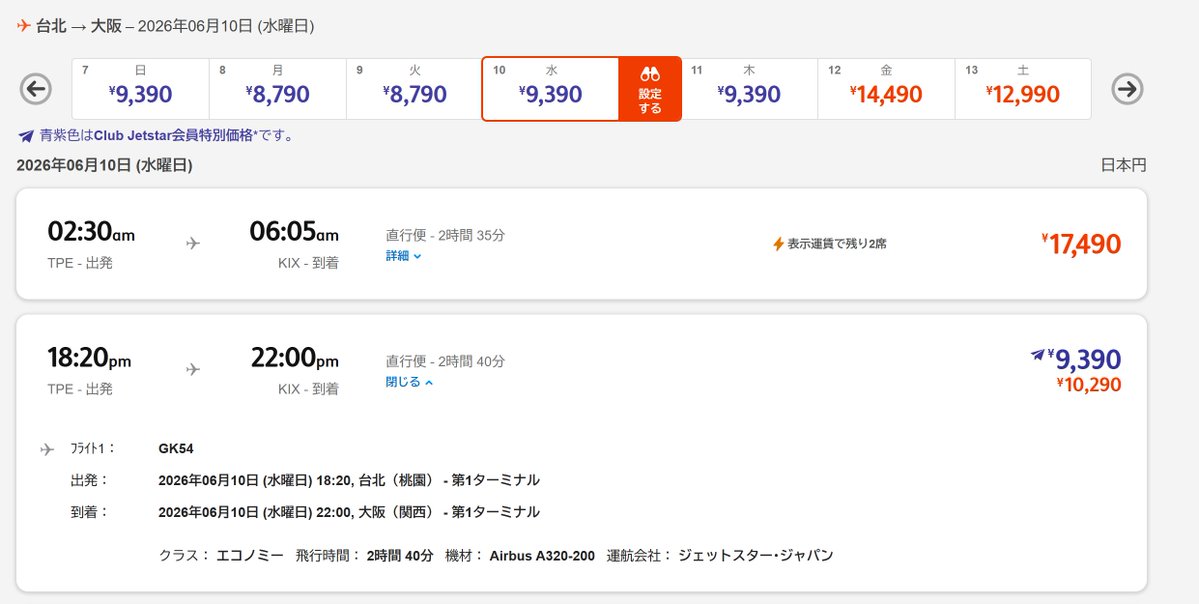Click 直行便 - 2時間 35分 text
Image resolution: width=1199 pixels, height=604 pixels.
click(445, 235)
